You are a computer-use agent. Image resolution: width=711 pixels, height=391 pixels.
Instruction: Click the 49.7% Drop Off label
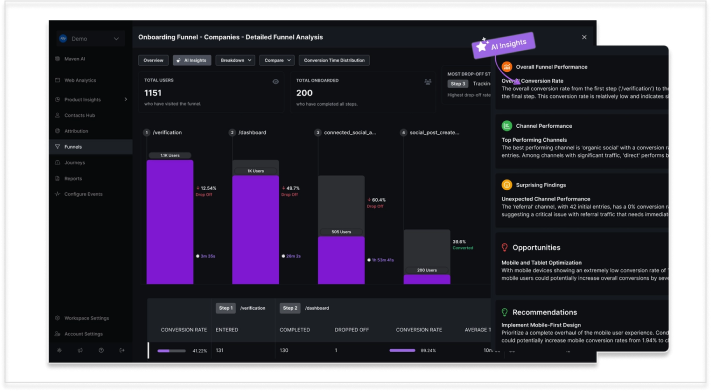pos(291,191)
